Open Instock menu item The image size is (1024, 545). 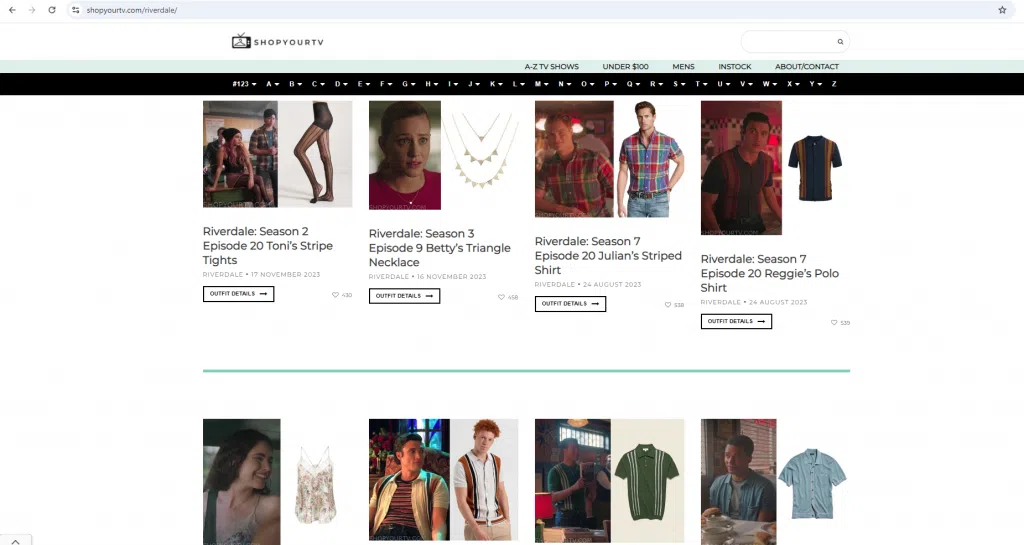coord(735,67)
